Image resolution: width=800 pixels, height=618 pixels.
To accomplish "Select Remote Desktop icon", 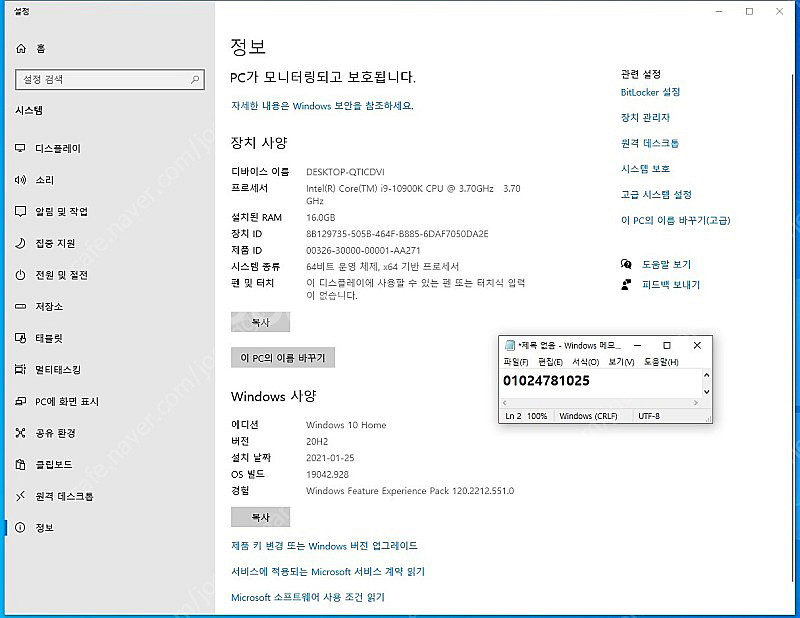I will 20,497.
